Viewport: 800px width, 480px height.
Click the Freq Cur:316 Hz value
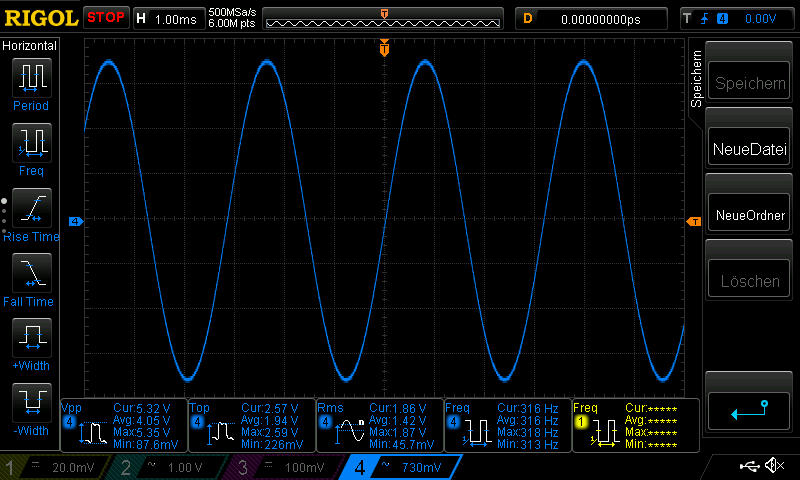(x=528, y=409)
